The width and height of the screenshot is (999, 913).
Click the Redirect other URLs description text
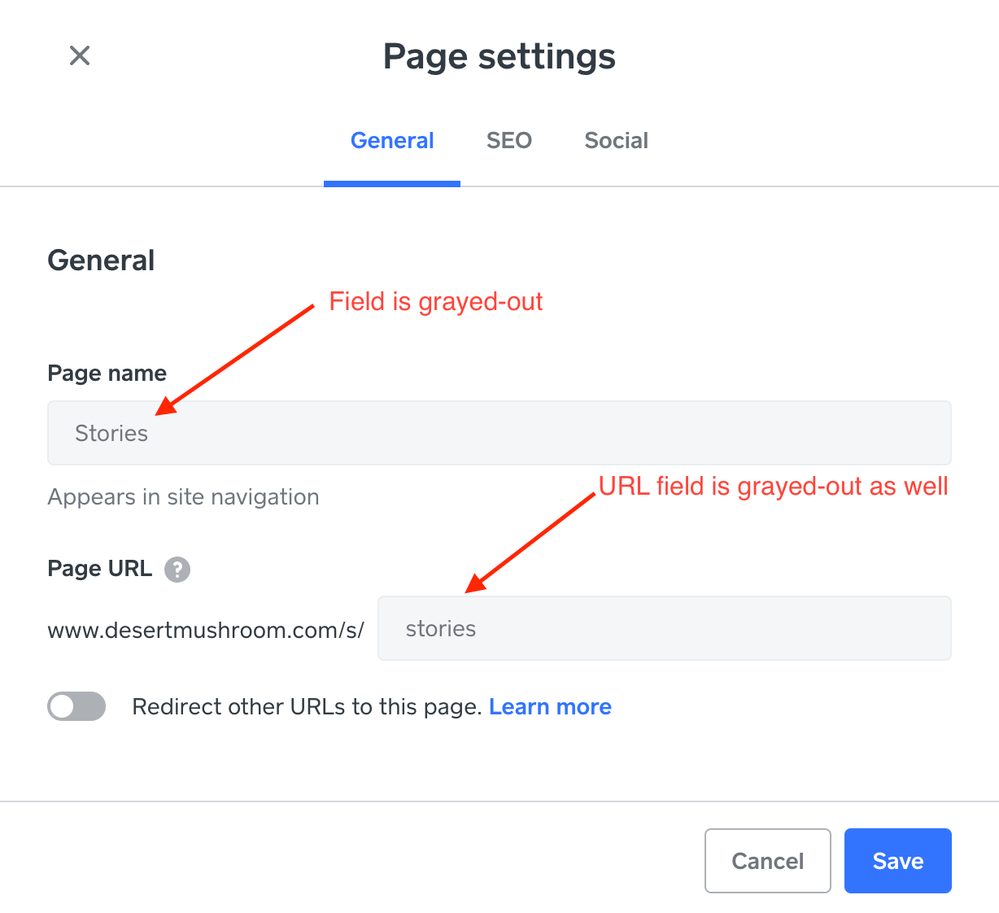click(307, 707)
